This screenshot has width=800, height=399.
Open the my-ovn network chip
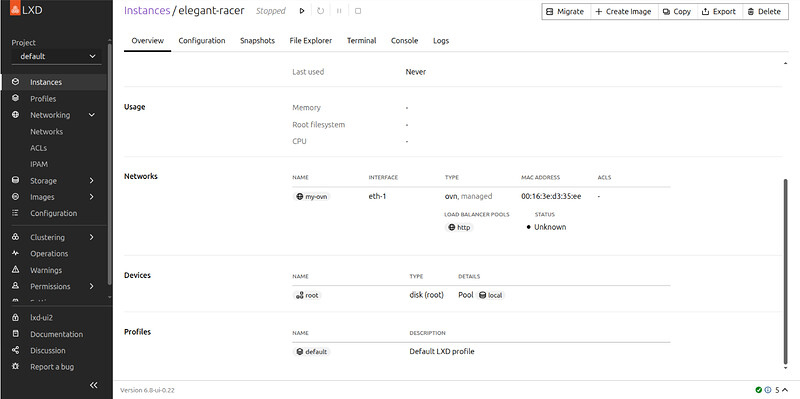[312, 196]
